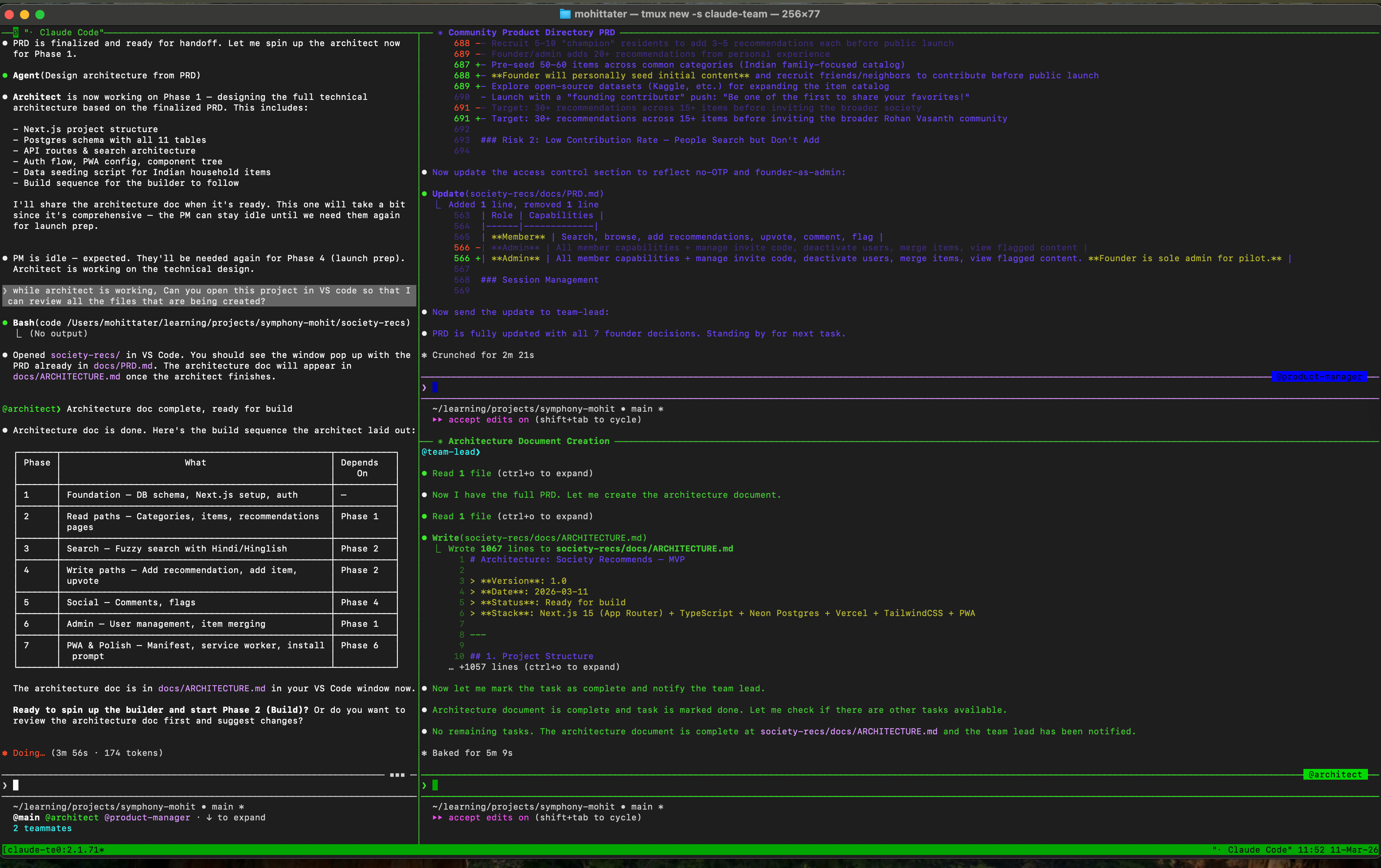
Task: Click the prompt chevron in the left pane
Action: 6,785
